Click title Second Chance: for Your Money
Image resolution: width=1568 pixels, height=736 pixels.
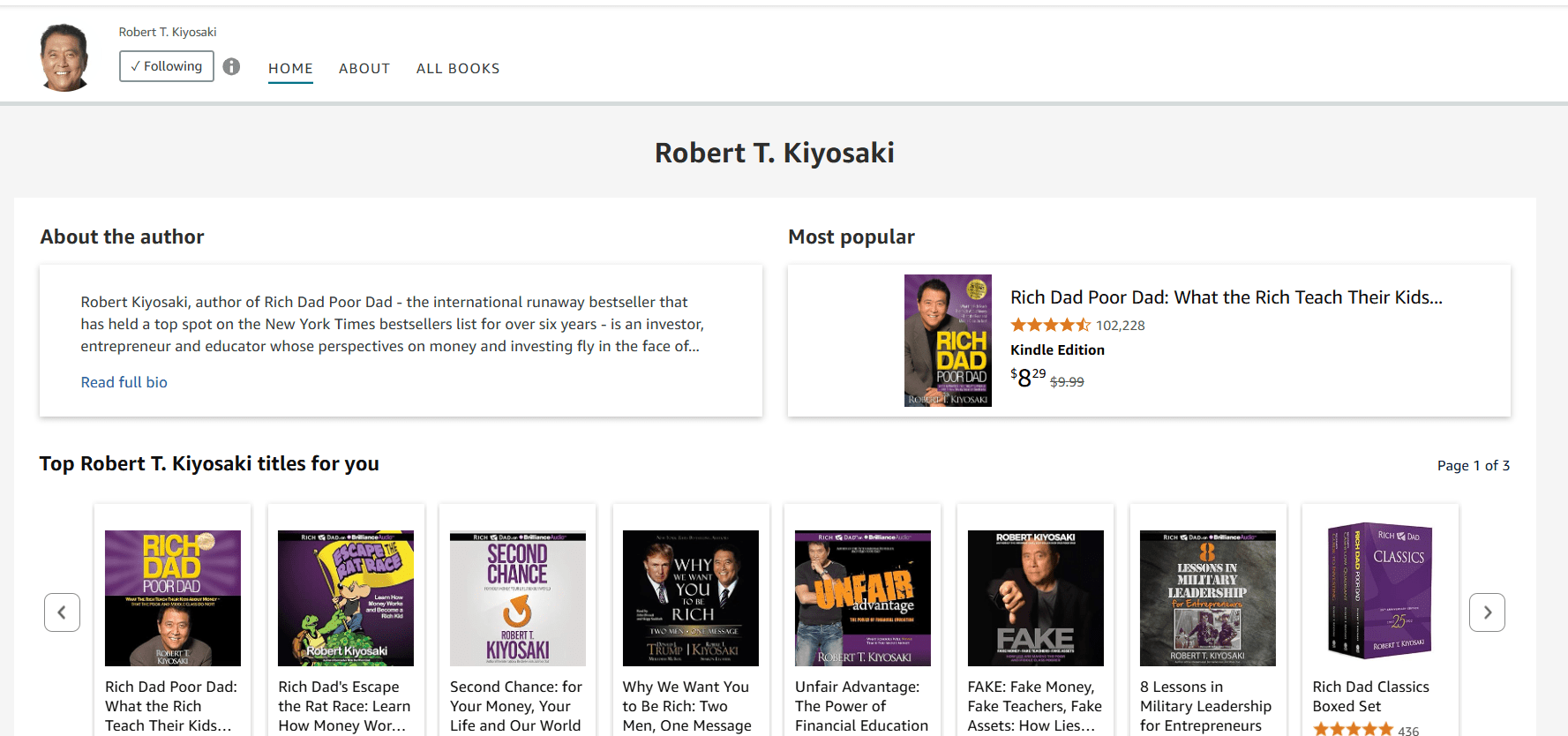tap(516, 706)
